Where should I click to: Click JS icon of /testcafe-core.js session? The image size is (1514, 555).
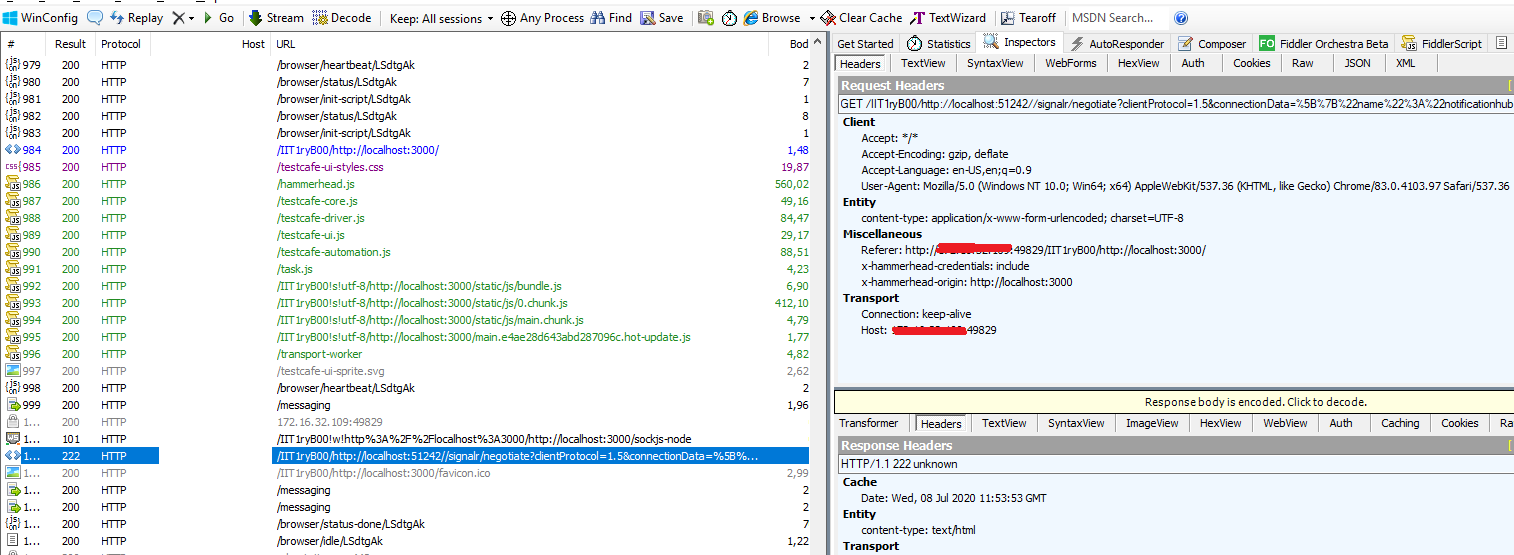[13, 201]
